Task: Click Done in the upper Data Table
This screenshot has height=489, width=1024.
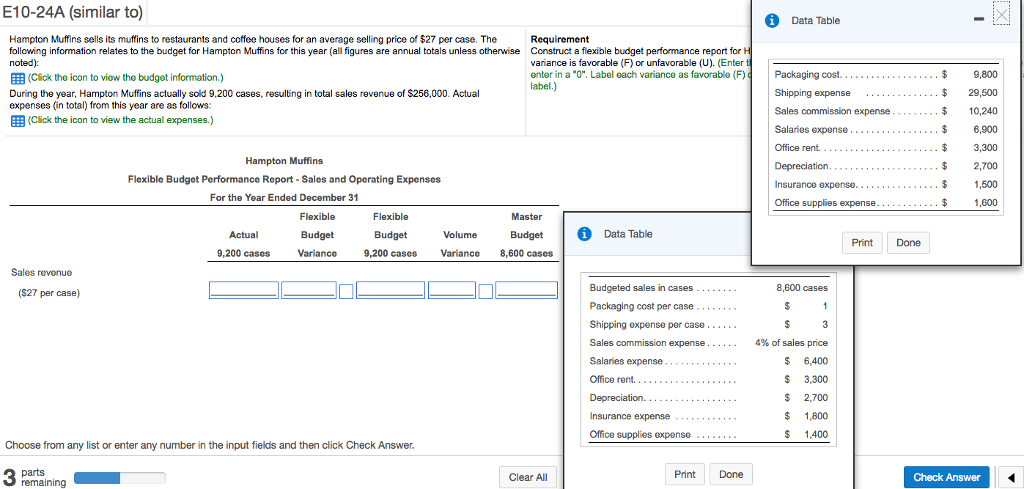Action: coord(908,242)
